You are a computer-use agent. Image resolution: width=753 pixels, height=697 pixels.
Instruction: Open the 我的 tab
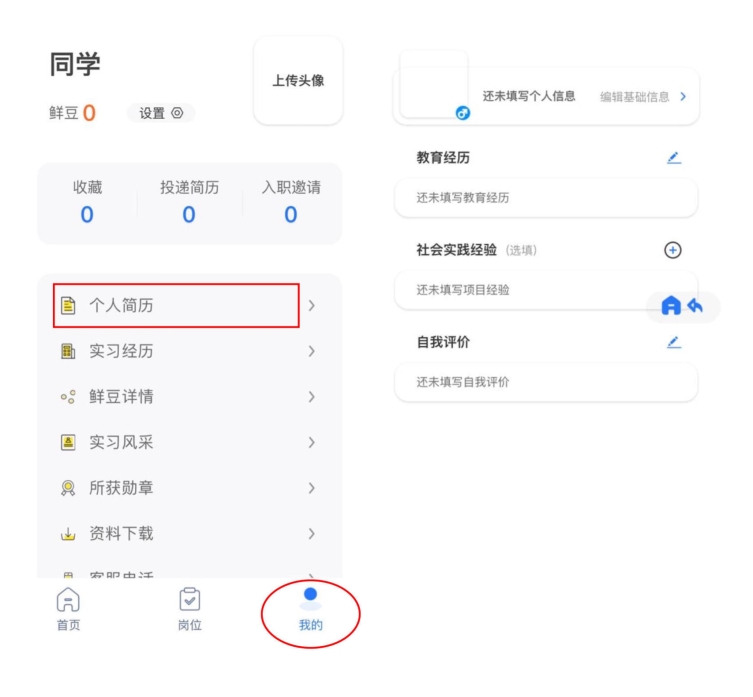(x=310, y=609)
